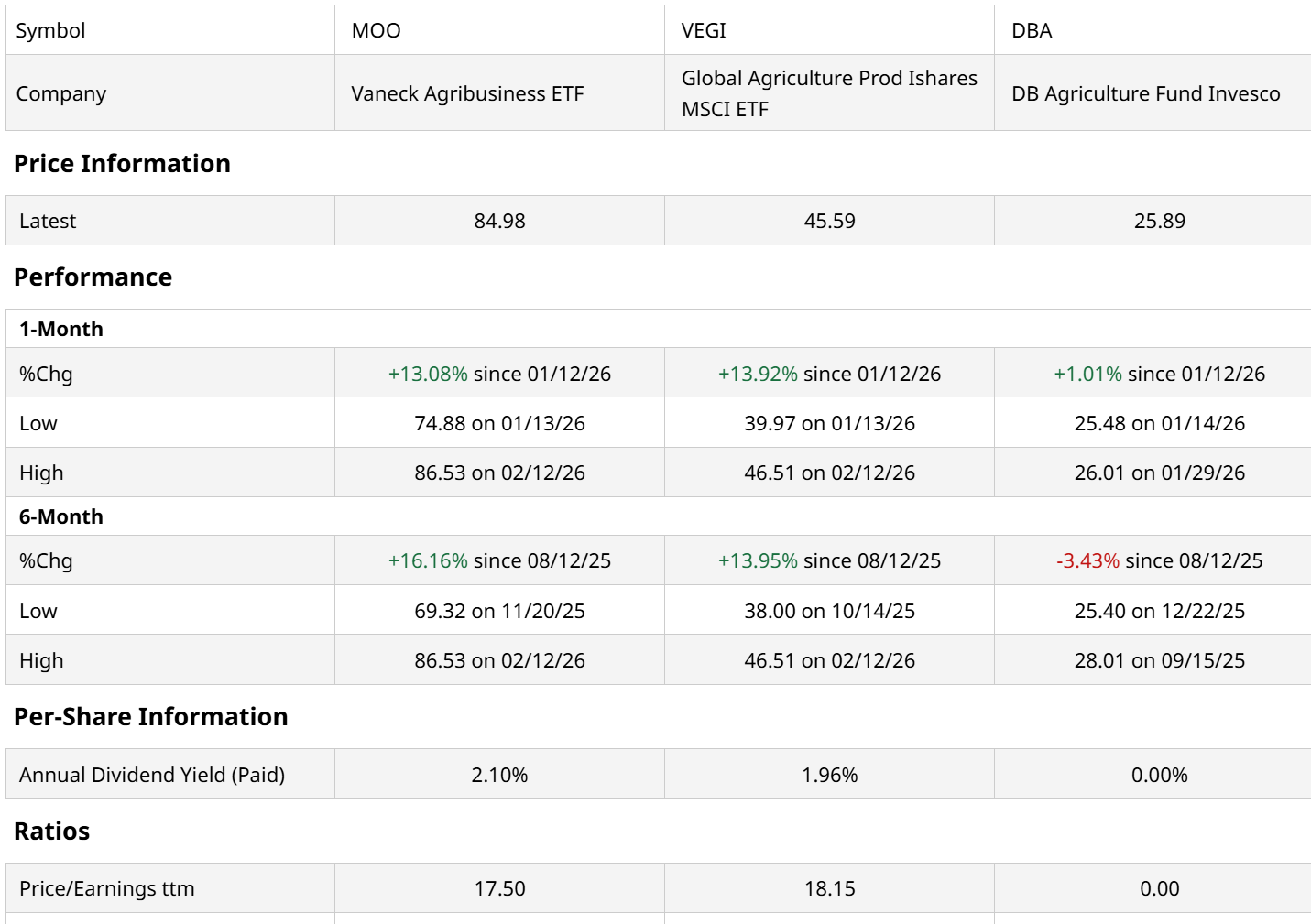Click the Annual Dividend Yield (Paid) label
This screenshot has height=924, width=1311.
click(x=152, y=776)
